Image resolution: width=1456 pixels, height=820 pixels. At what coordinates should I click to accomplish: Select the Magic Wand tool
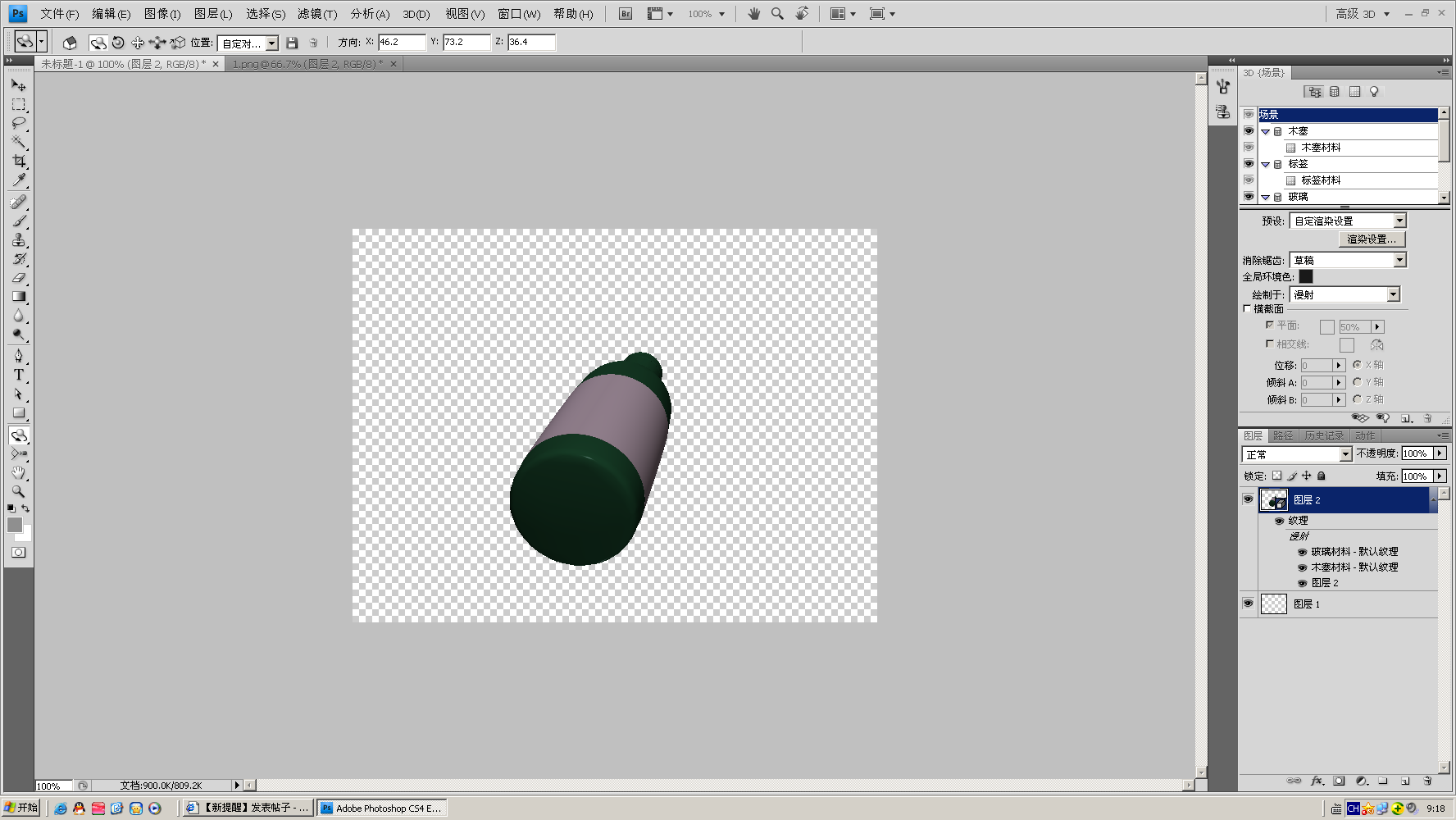18,142
